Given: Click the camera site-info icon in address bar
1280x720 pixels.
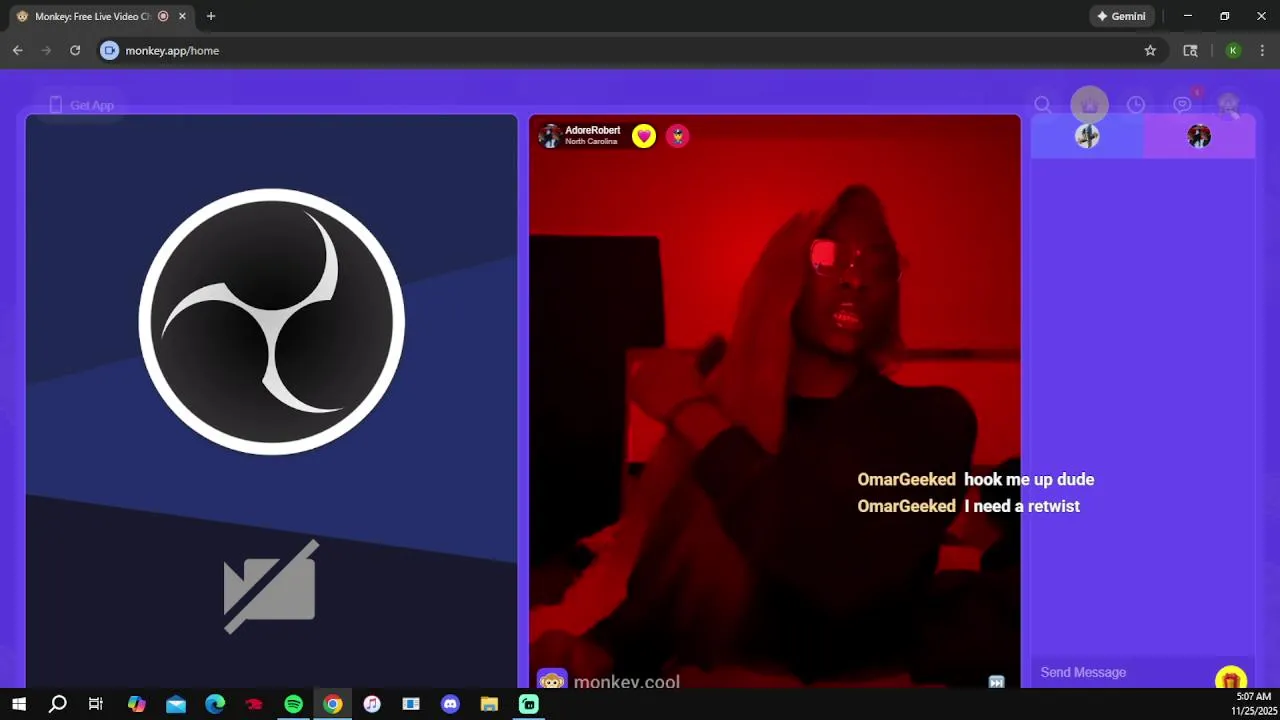Looking at the screenshot, I should [110, 50].
